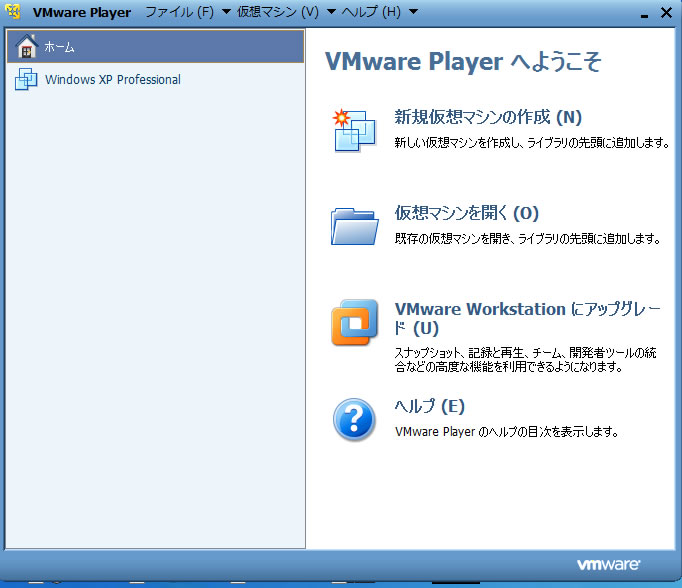Select Windows XP Professional in library list
This screenshot has height=588, width=682.
tap(155, 79)
